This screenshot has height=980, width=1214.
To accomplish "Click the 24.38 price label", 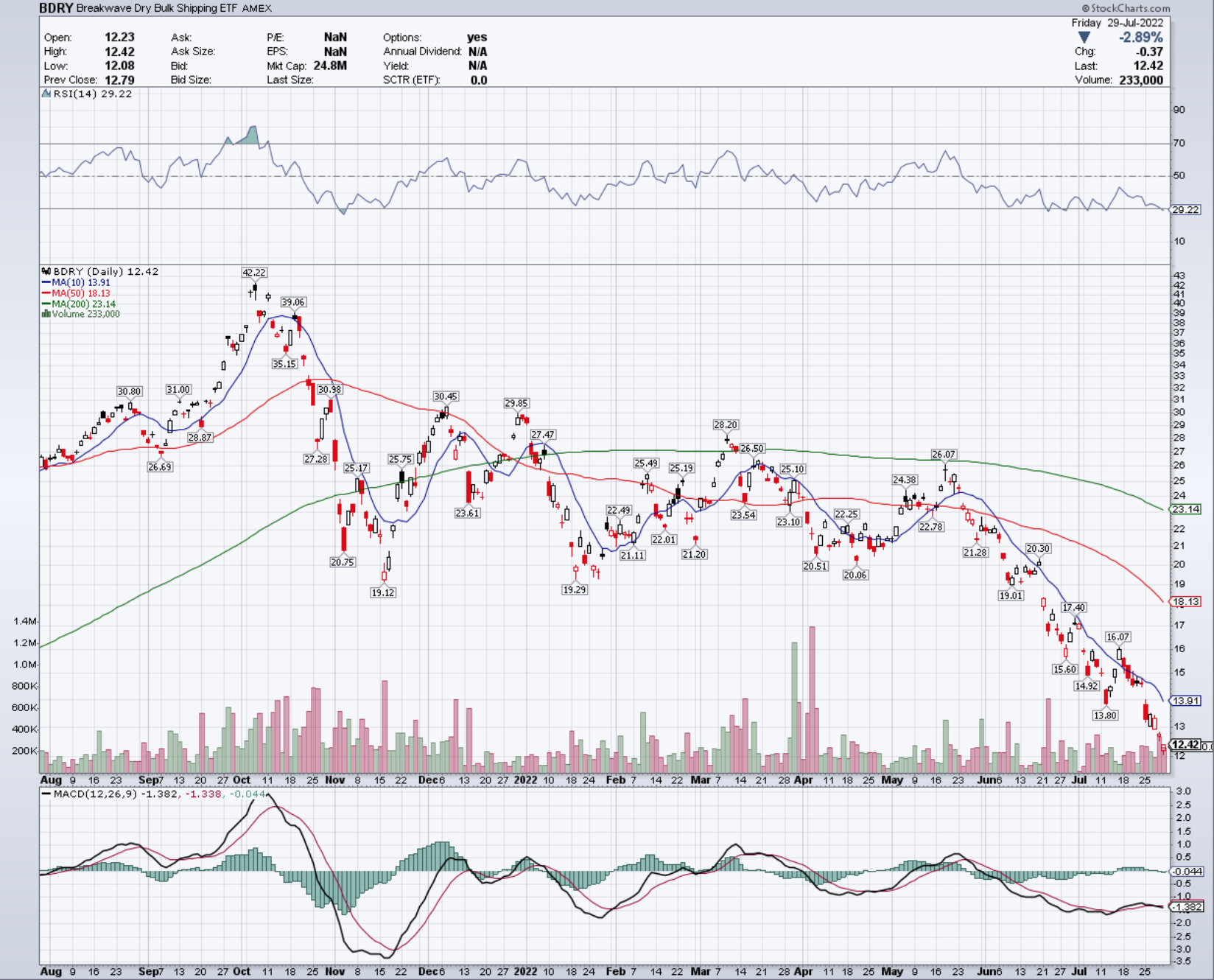I will pos(905,480).
